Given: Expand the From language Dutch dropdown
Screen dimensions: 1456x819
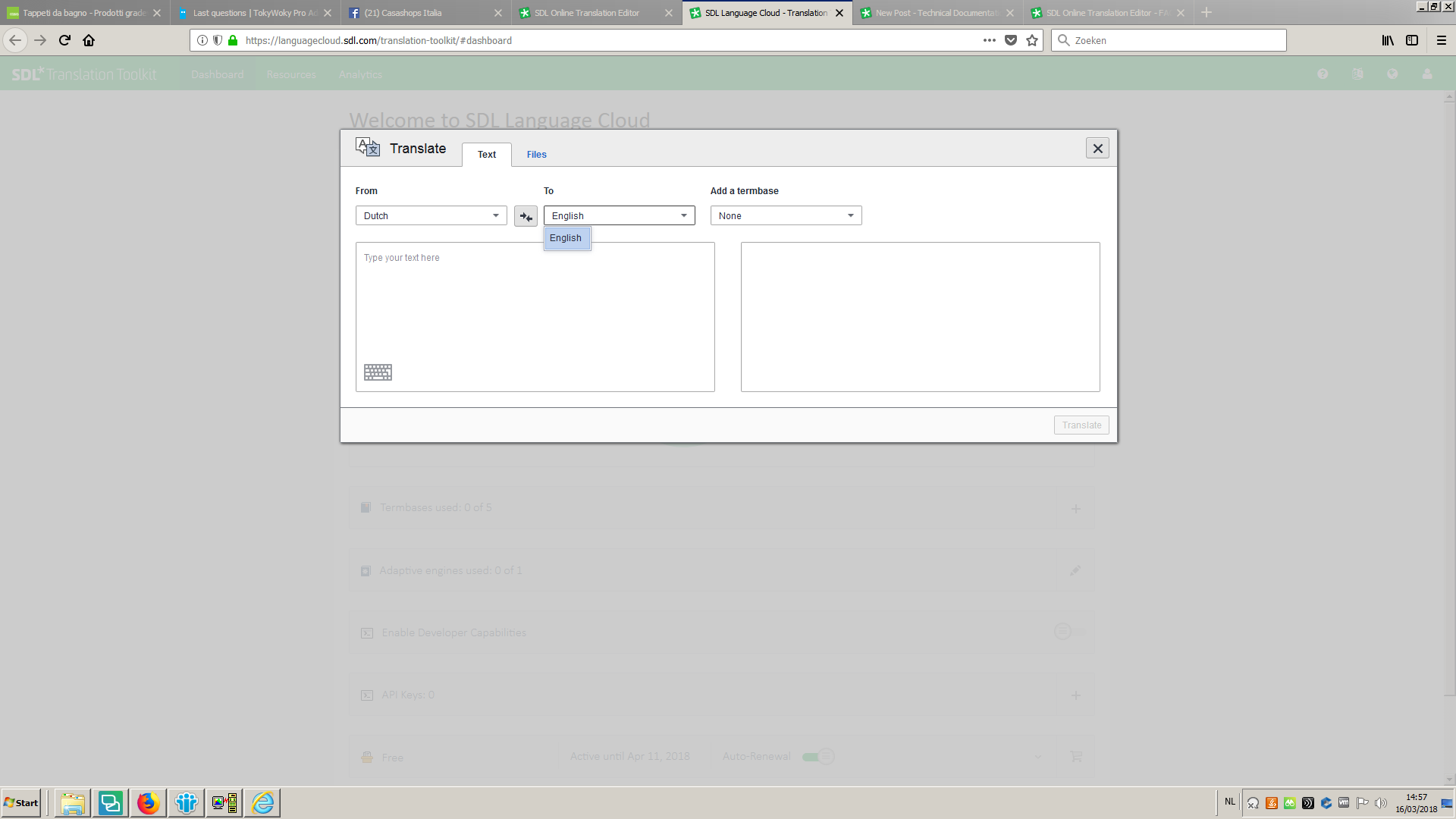Looking at the screenshot, I should point(431,216).
